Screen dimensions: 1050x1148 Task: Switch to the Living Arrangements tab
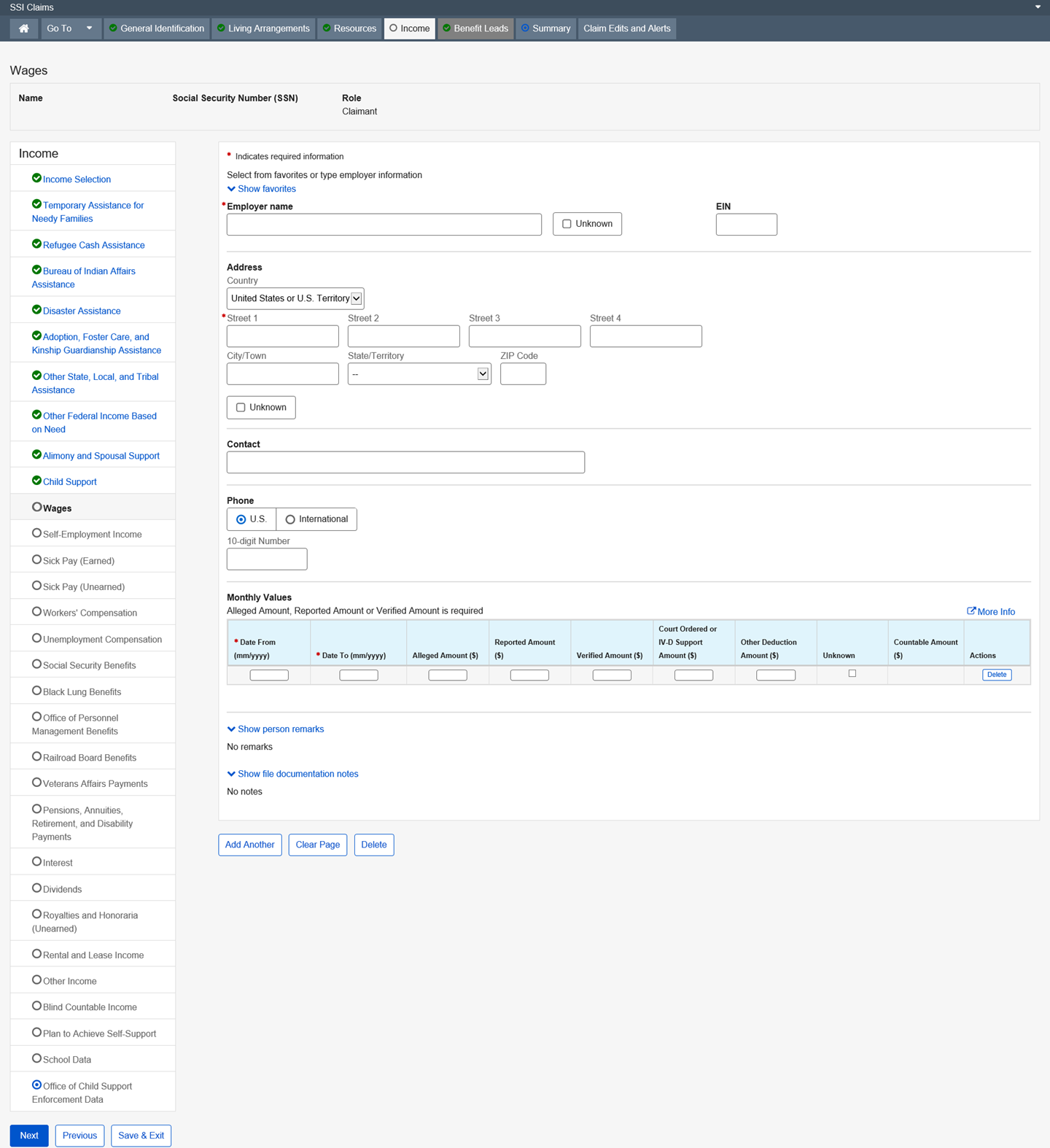pos(263,28)
